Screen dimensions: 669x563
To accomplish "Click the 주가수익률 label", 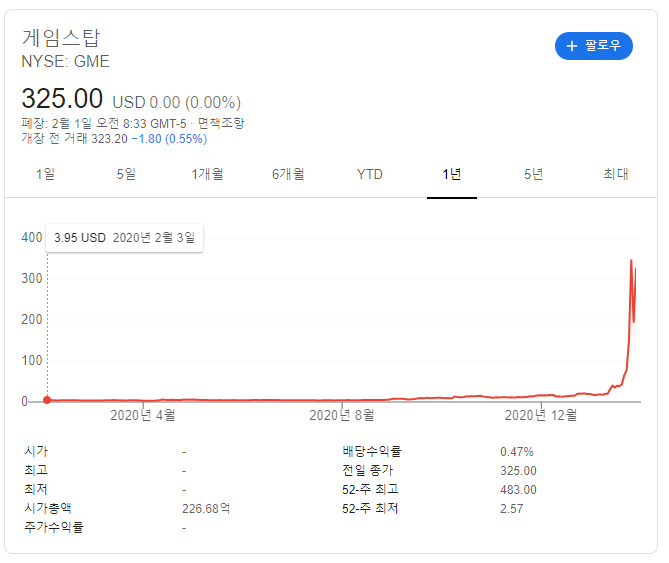I will point(54,527).
